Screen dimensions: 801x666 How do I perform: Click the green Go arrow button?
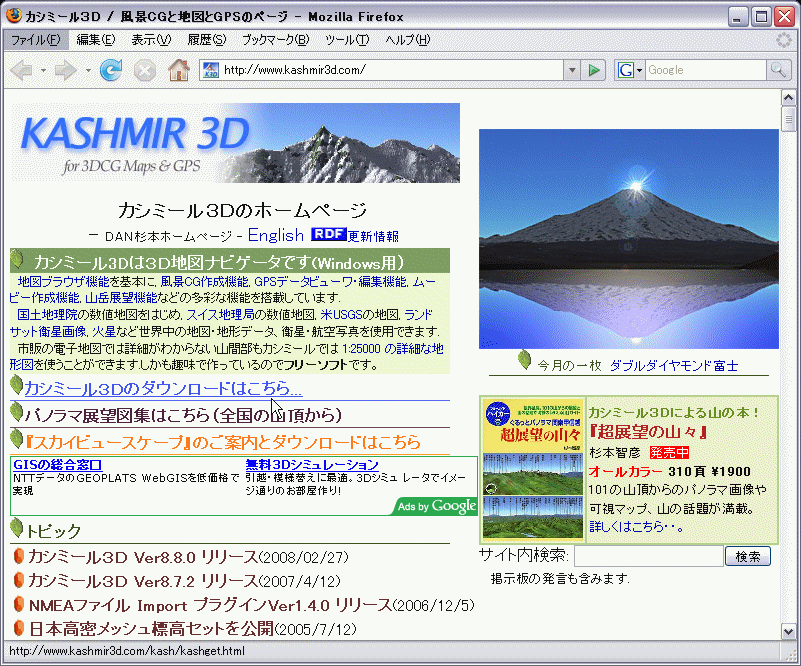[x=593, y=70]
